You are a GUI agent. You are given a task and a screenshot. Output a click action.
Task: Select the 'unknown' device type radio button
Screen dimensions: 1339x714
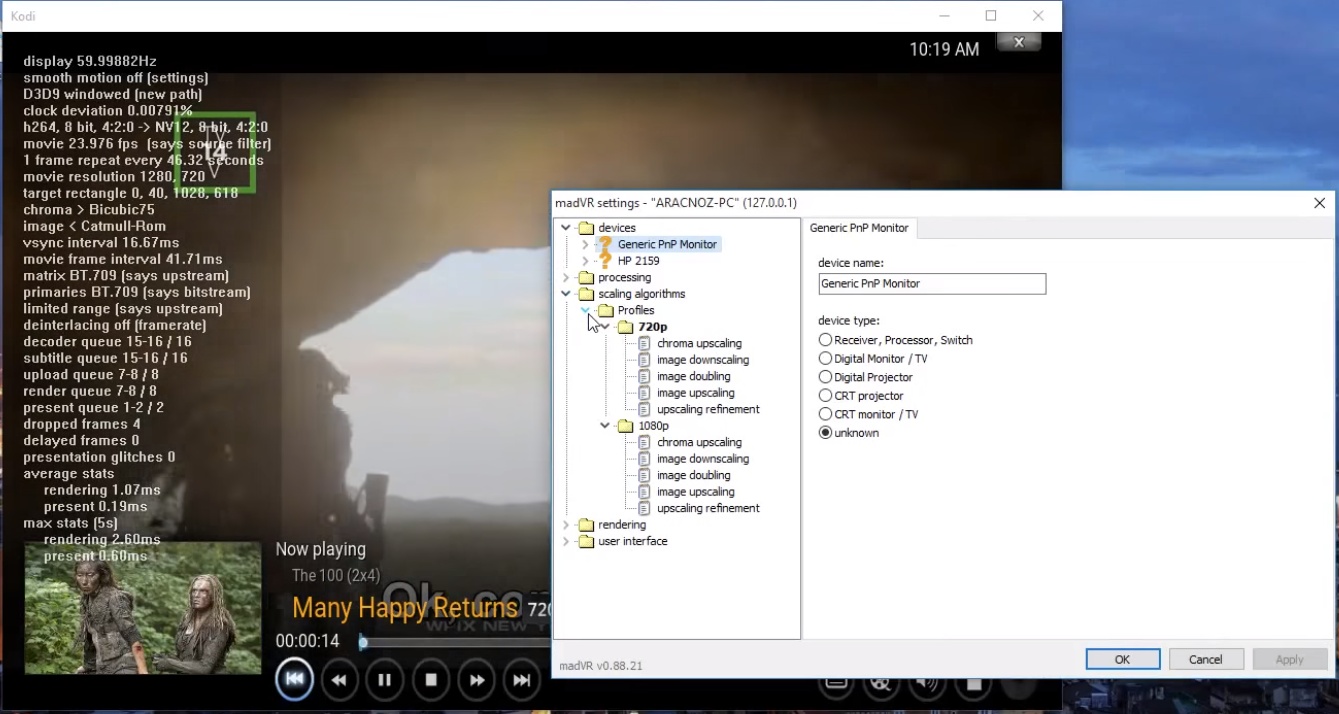(x=826, y=433)
